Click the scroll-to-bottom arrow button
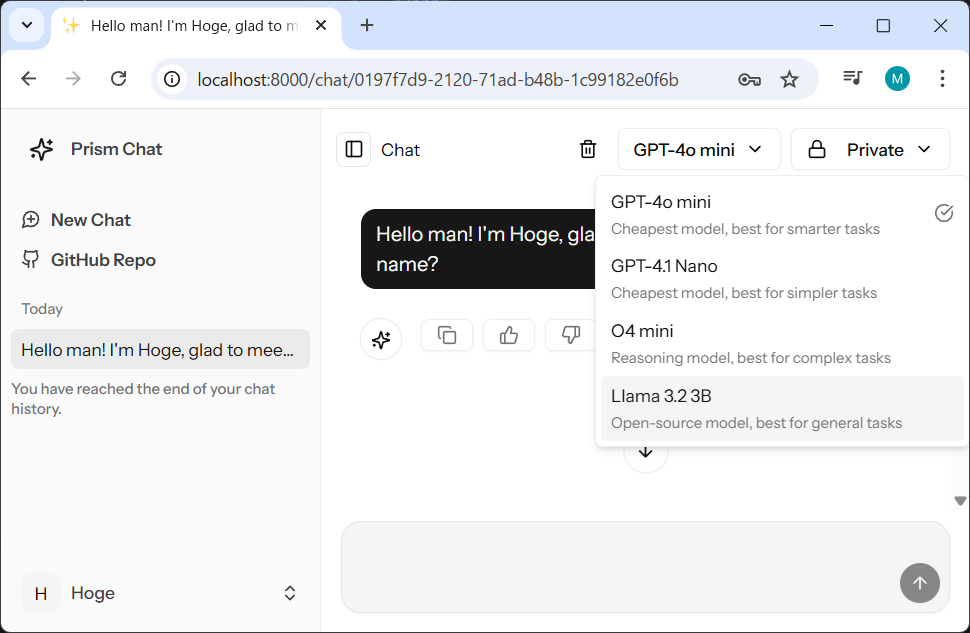The width and height of the screenshot is (970, 633). (x=646, y=453)
